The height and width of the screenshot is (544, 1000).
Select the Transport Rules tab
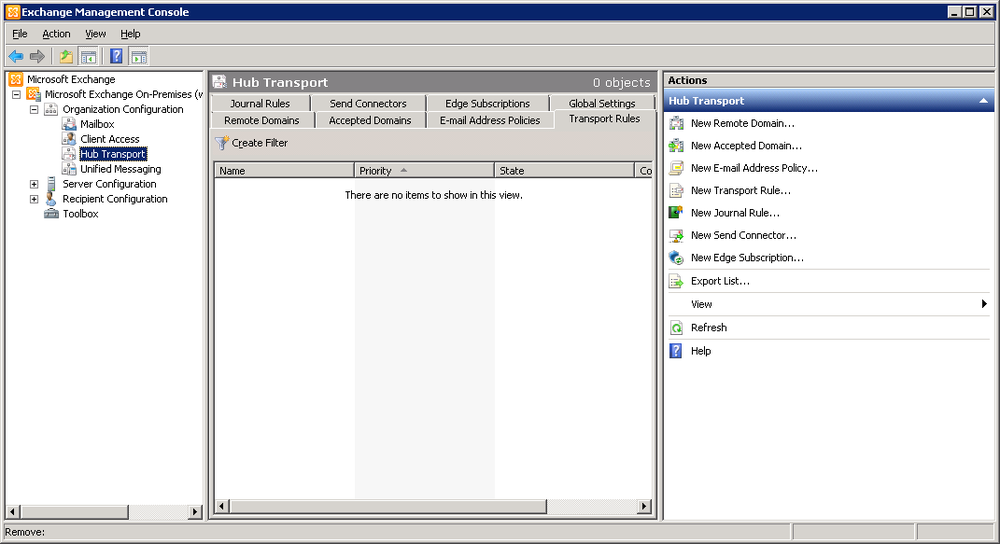click(x=605, y=119)
